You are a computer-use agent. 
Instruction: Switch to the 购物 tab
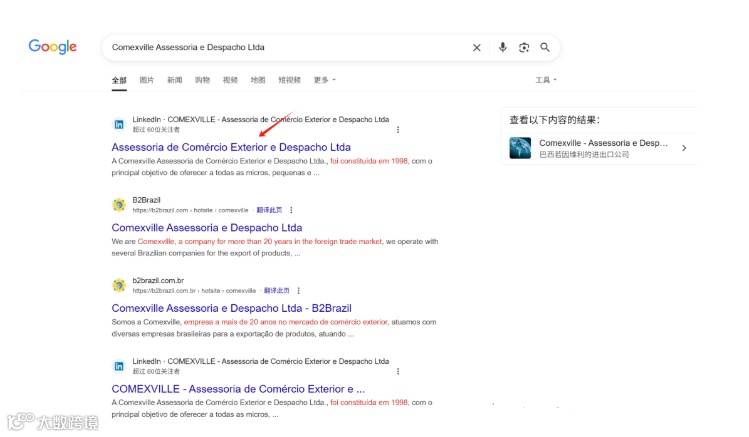[x=202, y=80]
